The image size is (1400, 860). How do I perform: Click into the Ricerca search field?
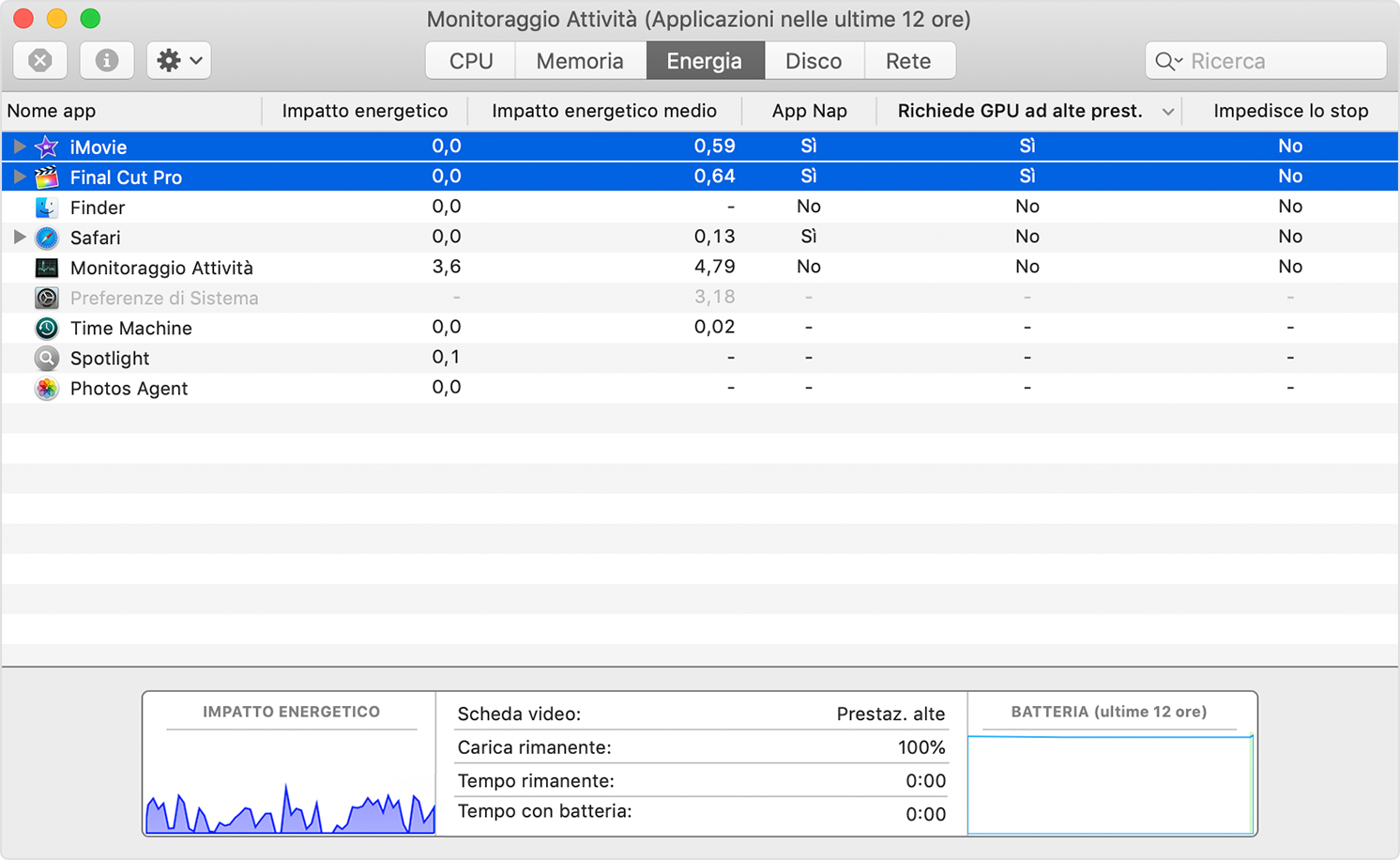click(1266, 61)
